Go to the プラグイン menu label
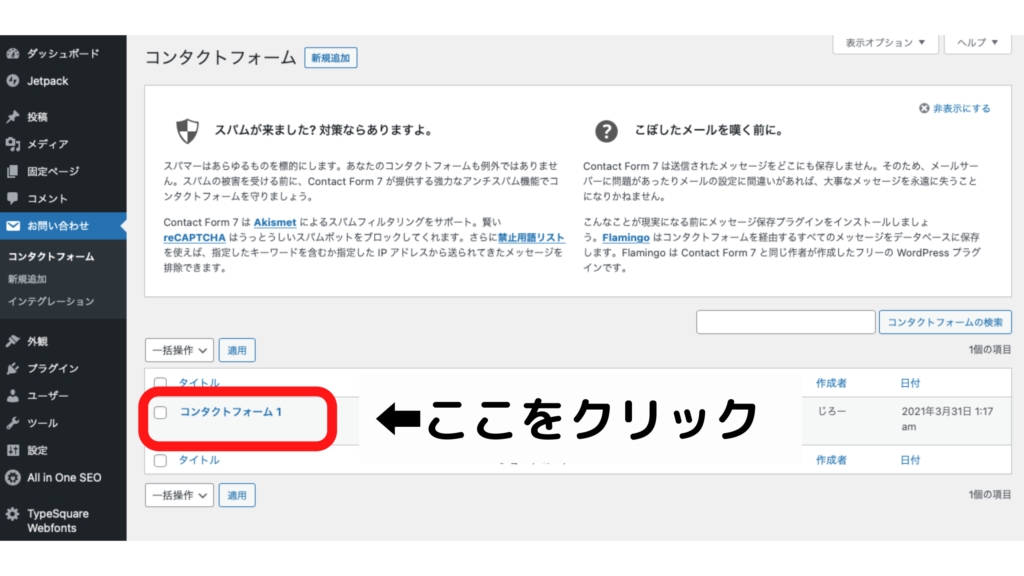The width and height of the screenshot is (1024, 576). point(53,368)
